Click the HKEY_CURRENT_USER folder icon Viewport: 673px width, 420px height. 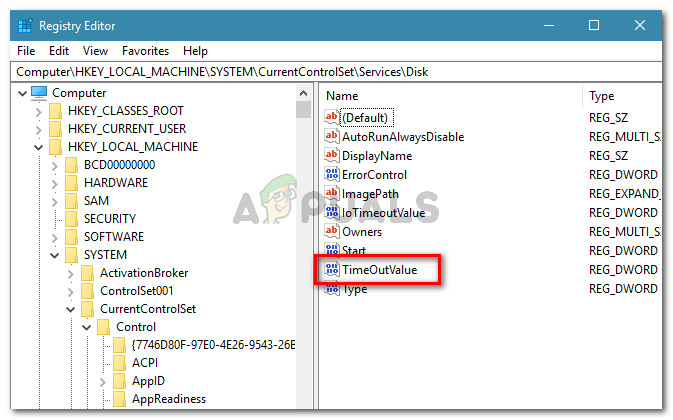tap(56, 129)
